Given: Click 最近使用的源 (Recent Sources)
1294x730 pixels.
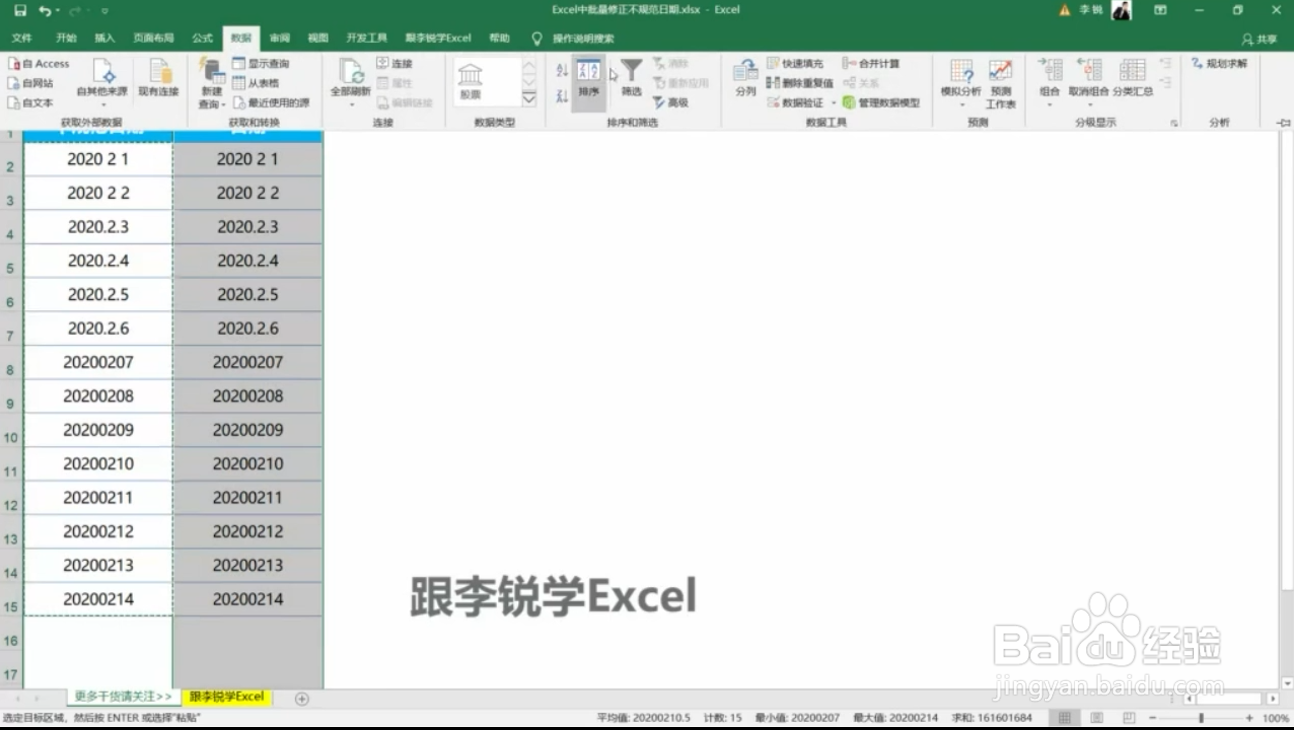Looking at the screenshot, I should click(271, 102).
